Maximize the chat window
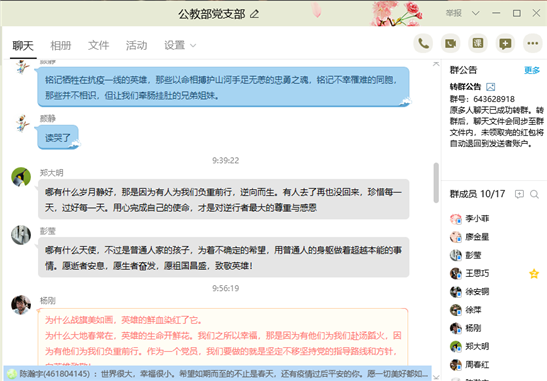The image size is (547, 381). pos(517,13)
